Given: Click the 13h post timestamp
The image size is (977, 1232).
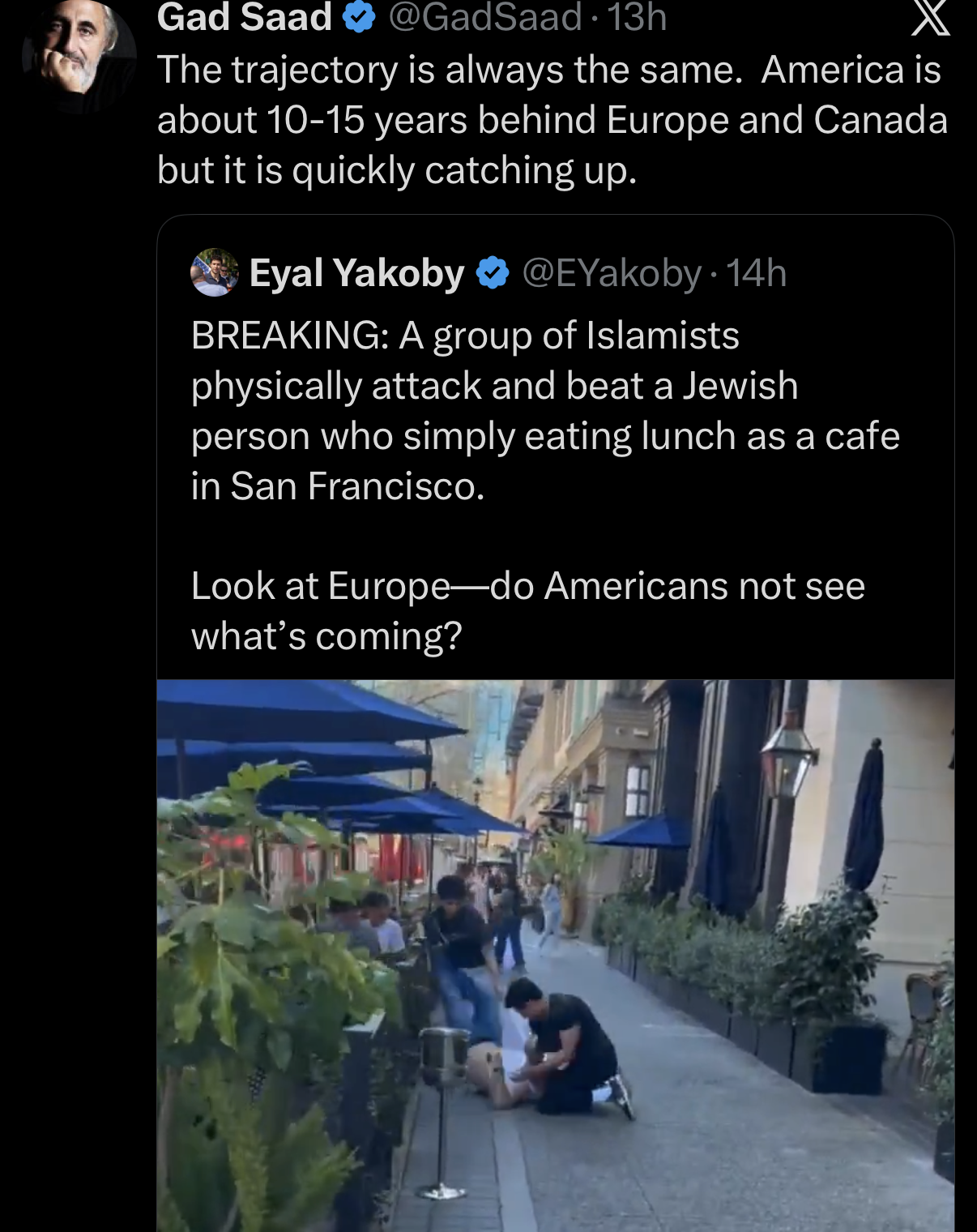Looking at the screenshot, I should 637,18.
